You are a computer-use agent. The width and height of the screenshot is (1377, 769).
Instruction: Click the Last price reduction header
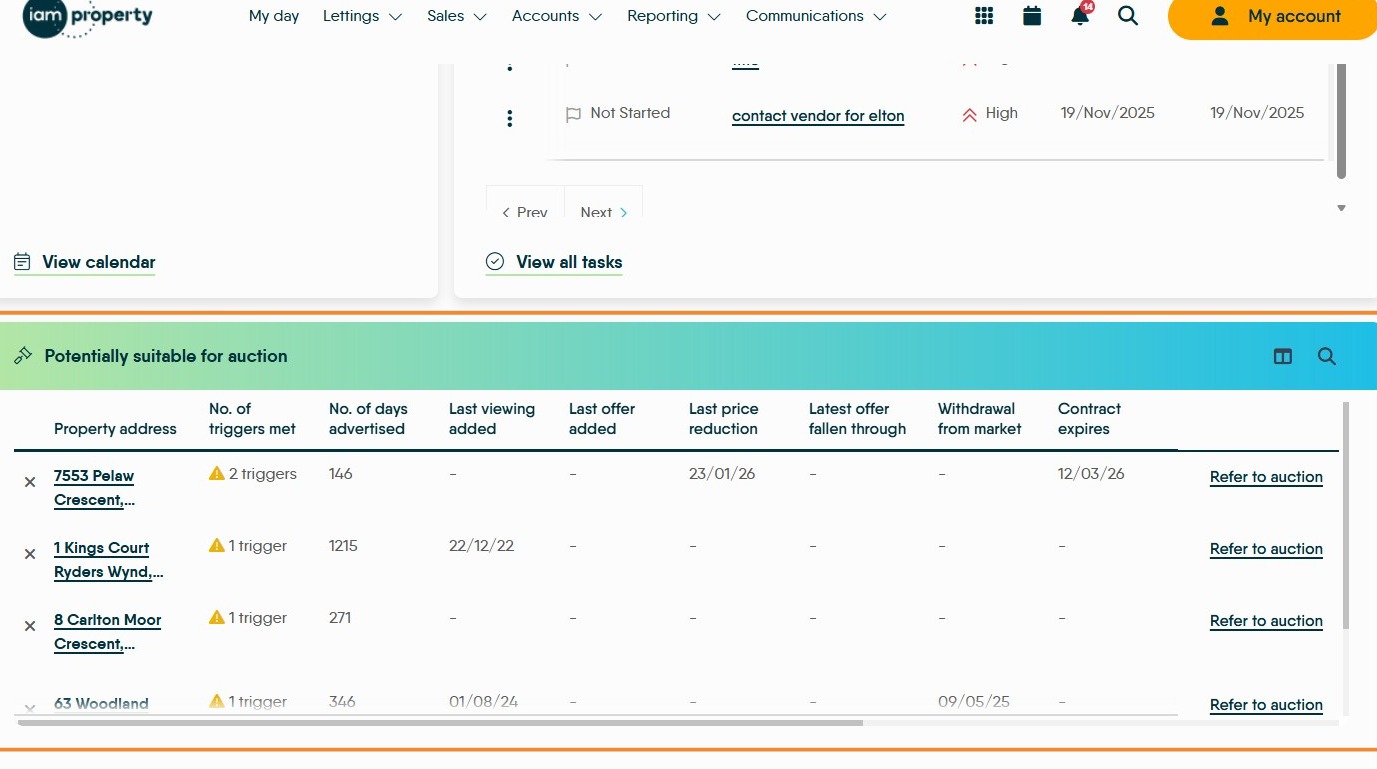[x=724, y=419]
